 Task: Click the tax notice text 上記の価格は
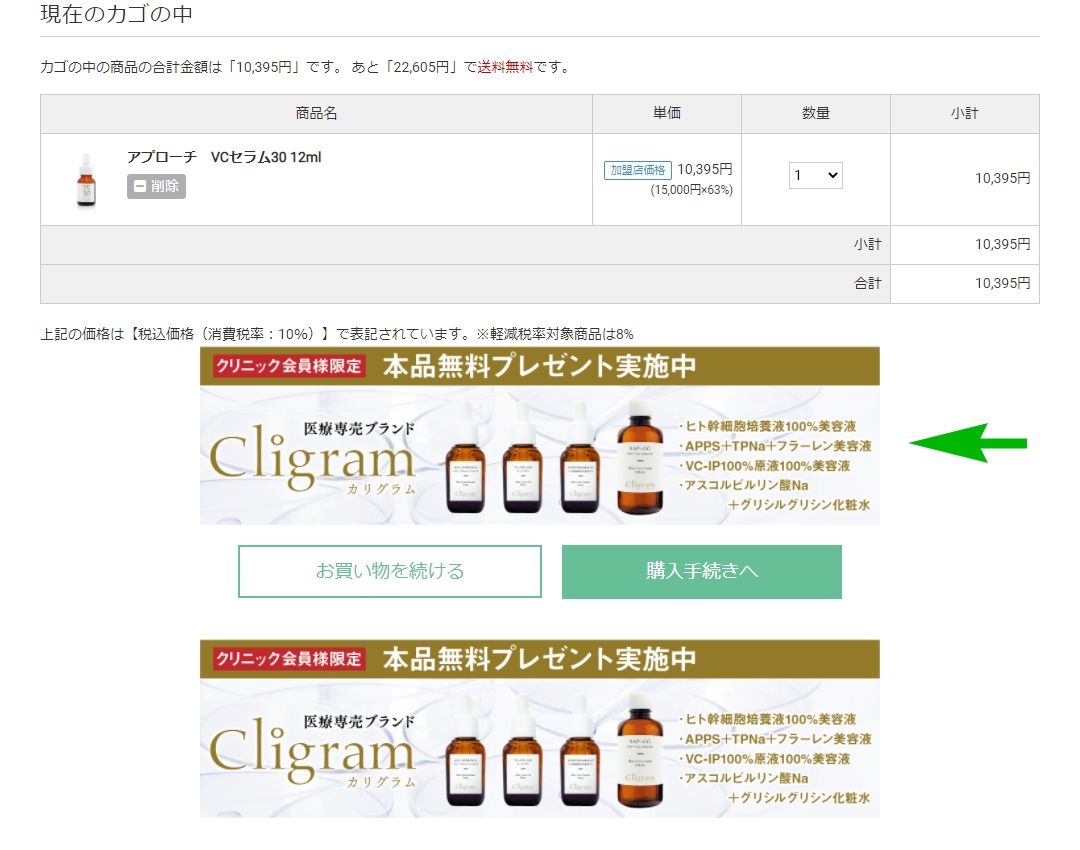[x=337, y=334]
